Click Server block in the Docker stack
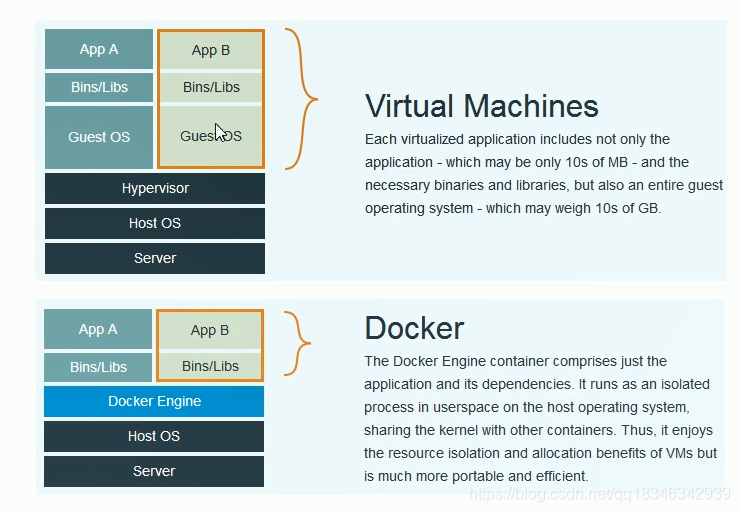 pyautogui.click(x=154, y=471)
